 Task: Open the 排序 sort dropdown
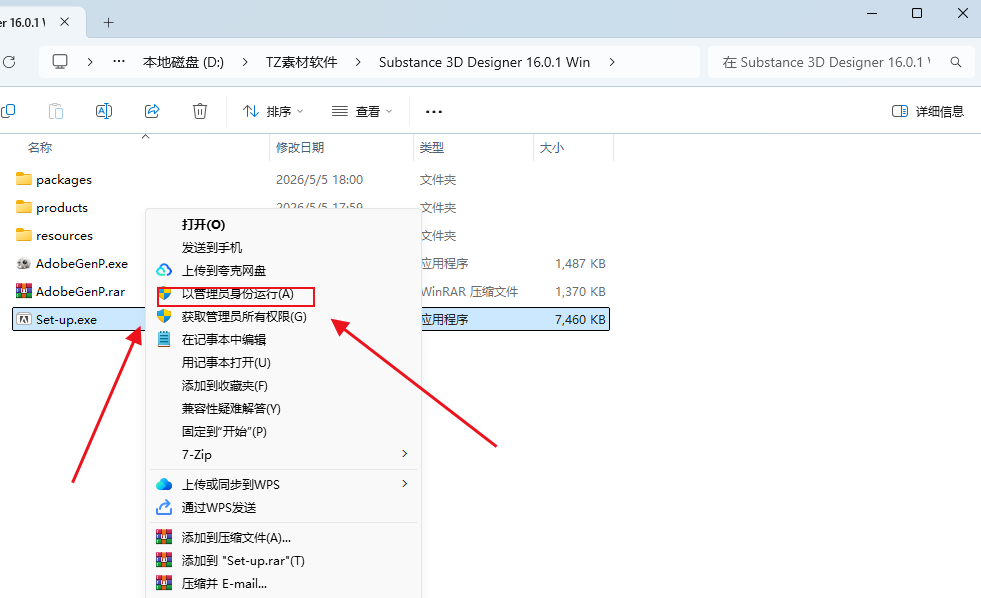tap(273, 111)
